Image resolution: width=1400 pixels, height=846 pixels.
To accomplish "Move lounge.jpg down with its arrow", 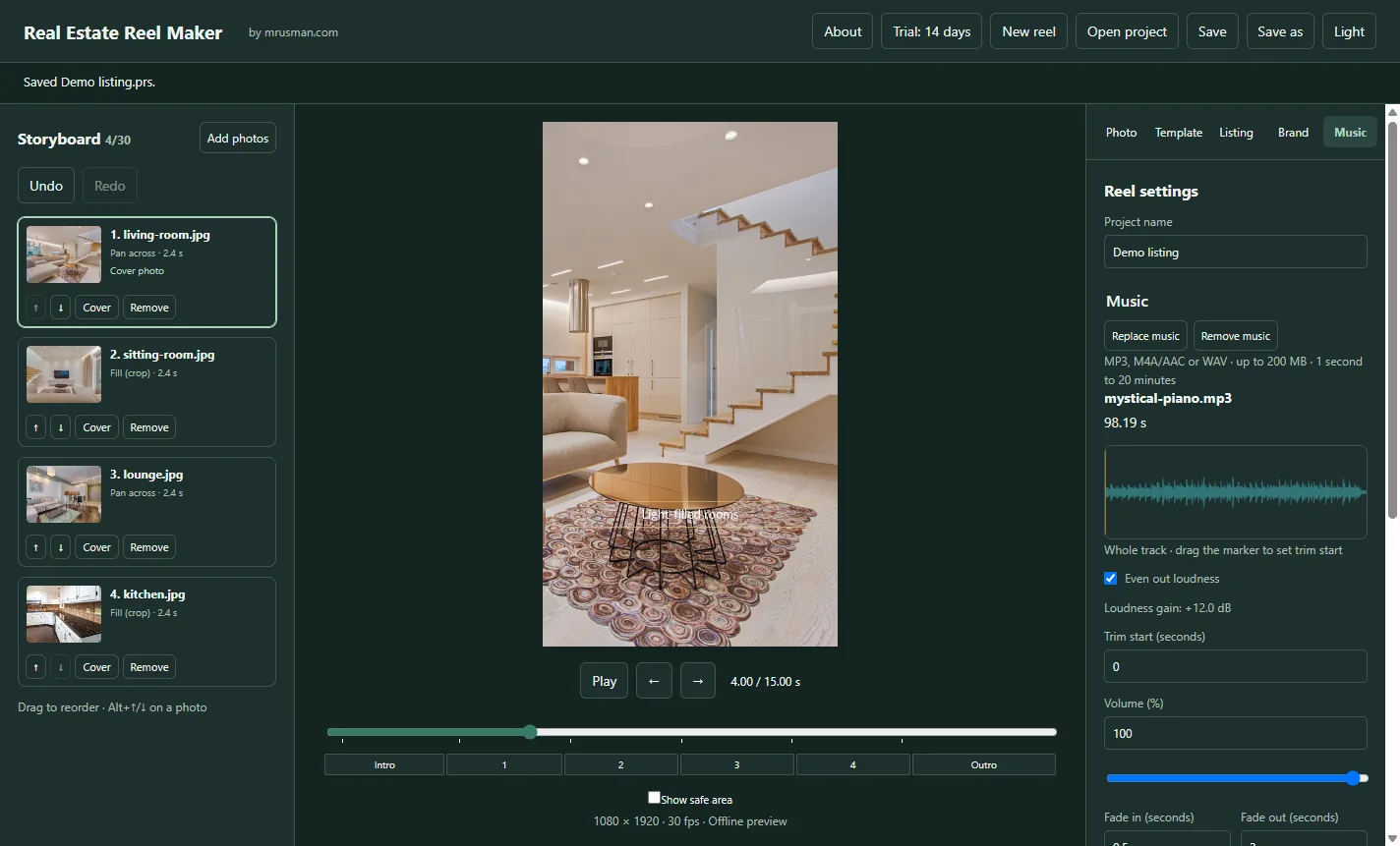I will click(61, 547).
